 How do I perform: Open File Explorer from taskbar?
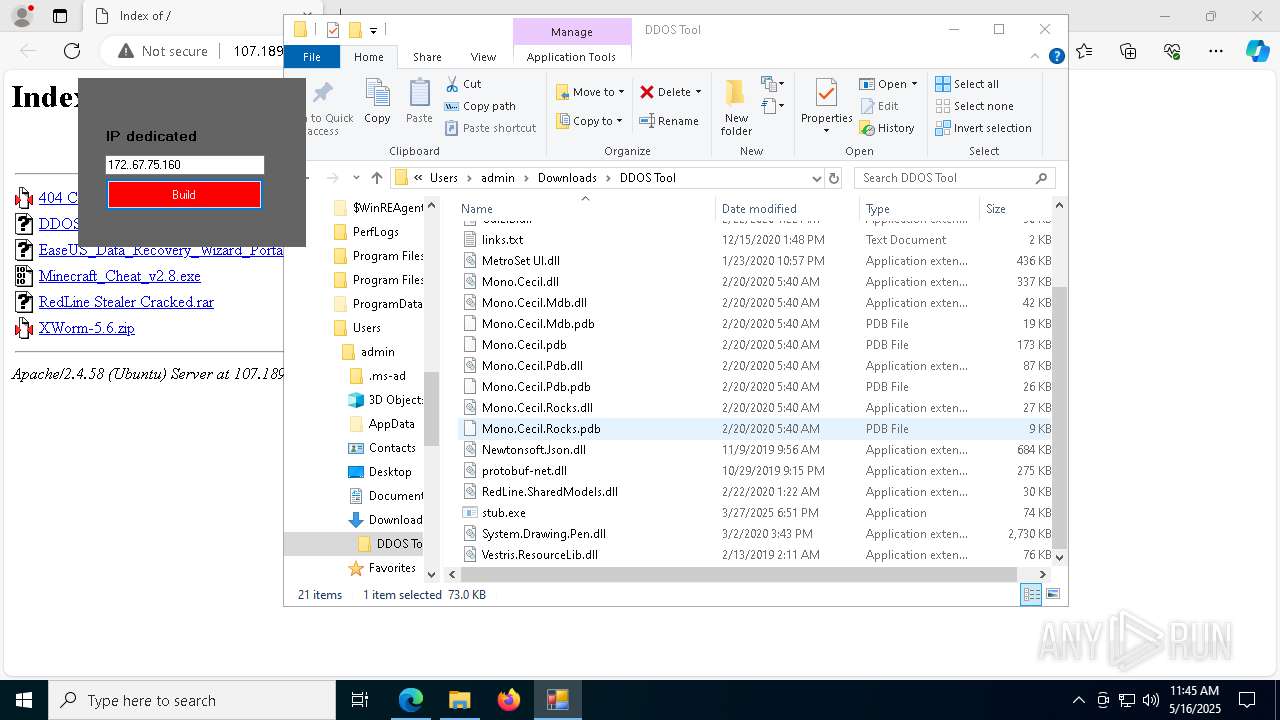[460, 700]
